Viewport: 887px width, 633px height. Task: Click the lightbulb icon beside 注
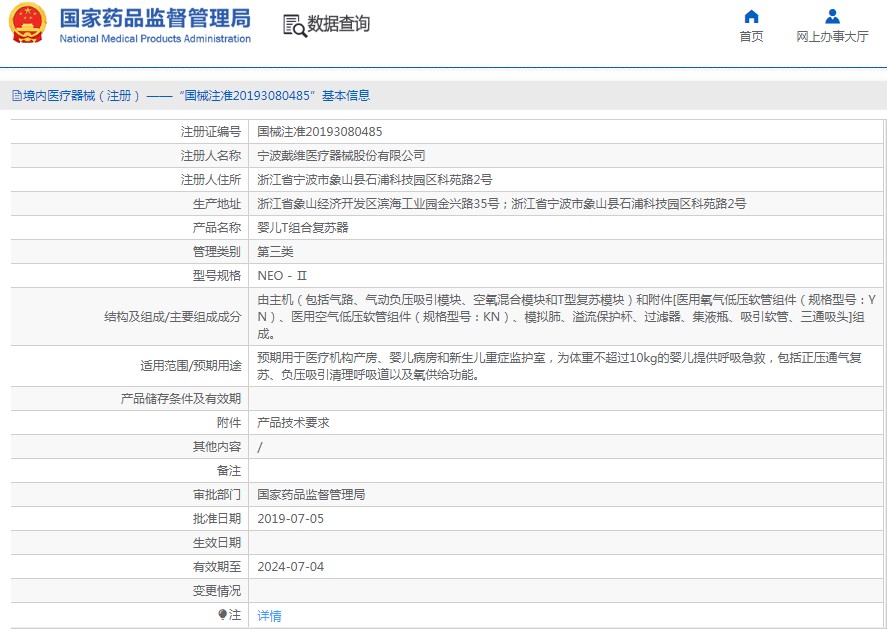[x=223, y=614]
